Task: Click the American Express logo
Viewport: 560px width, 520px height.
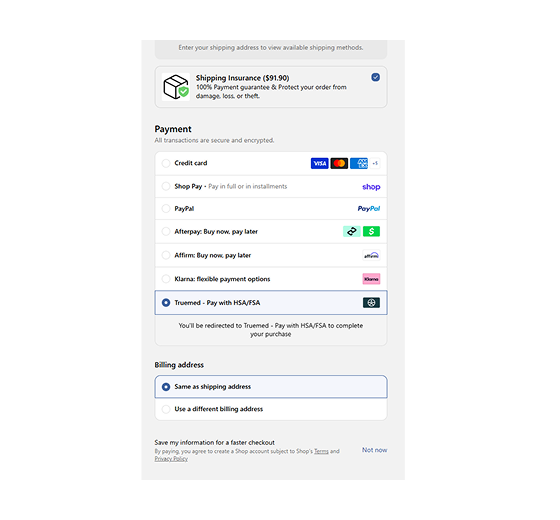Action: (x=359, y=163)
